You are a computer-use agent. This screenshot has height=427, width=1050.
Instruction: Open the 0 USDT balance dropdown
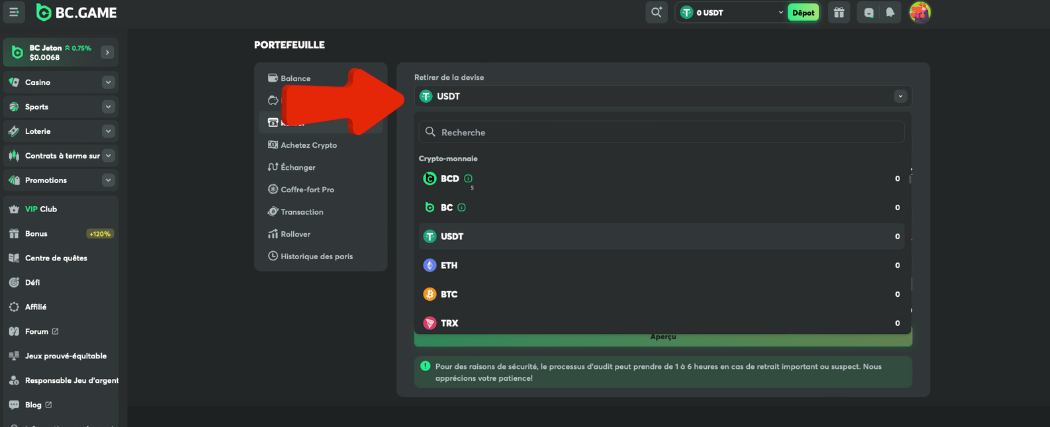[x=731, y=12]
